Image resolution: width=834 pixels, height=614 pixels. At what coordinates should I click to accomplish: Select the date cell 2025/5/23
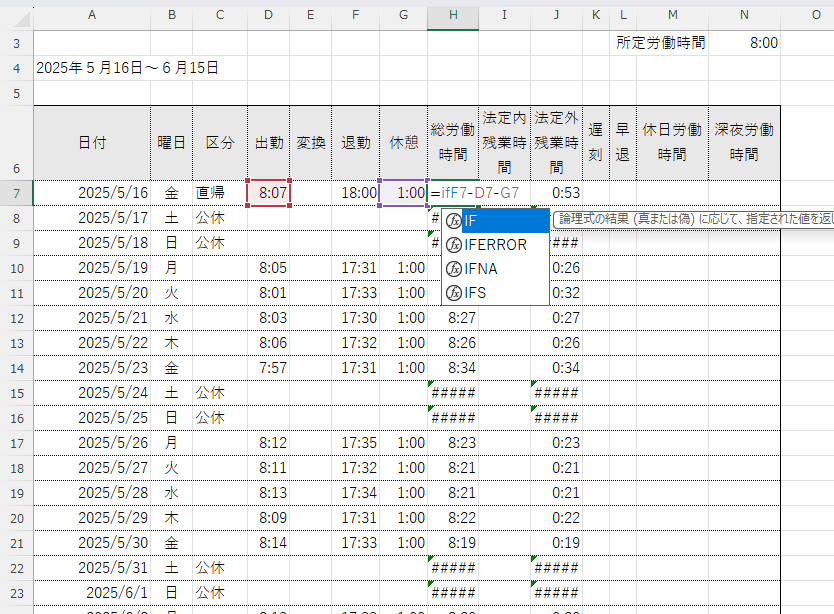click(x=112, y=367)
